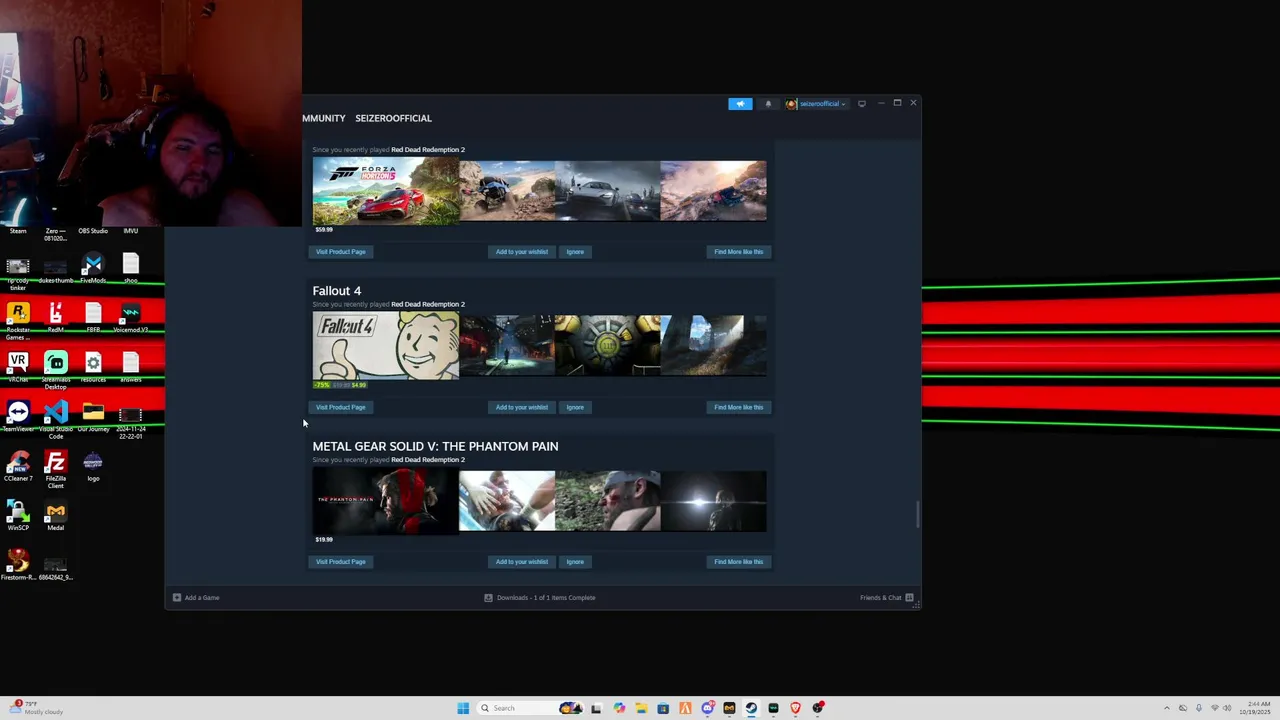The width and height of the screenshot is (1280, 720).
Task: Open the FileZilla Client desktop shortcut
Action: tap(56, 469)
